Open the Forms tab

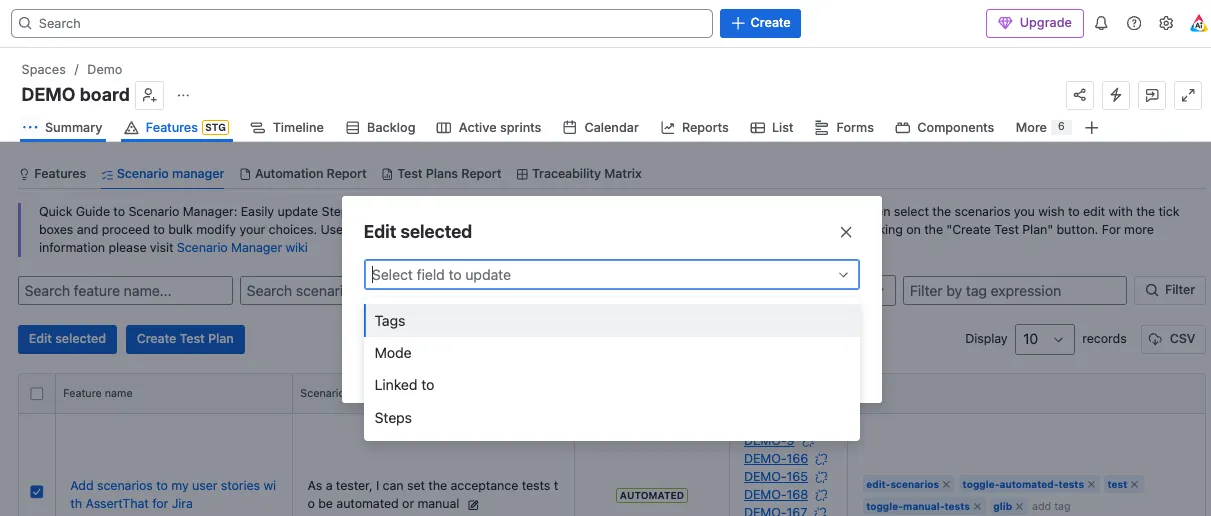(x=845, y=127)
